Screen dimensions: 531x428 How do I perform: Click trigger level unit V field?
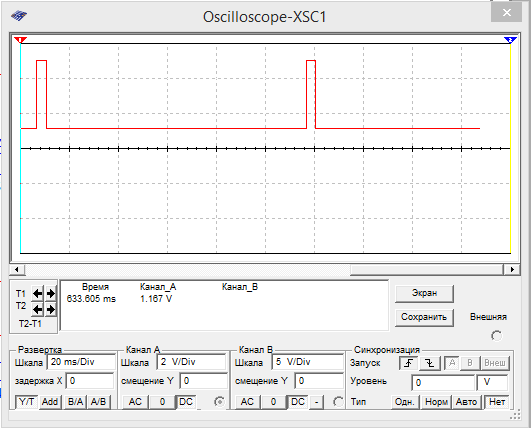[x=492, y=383]
